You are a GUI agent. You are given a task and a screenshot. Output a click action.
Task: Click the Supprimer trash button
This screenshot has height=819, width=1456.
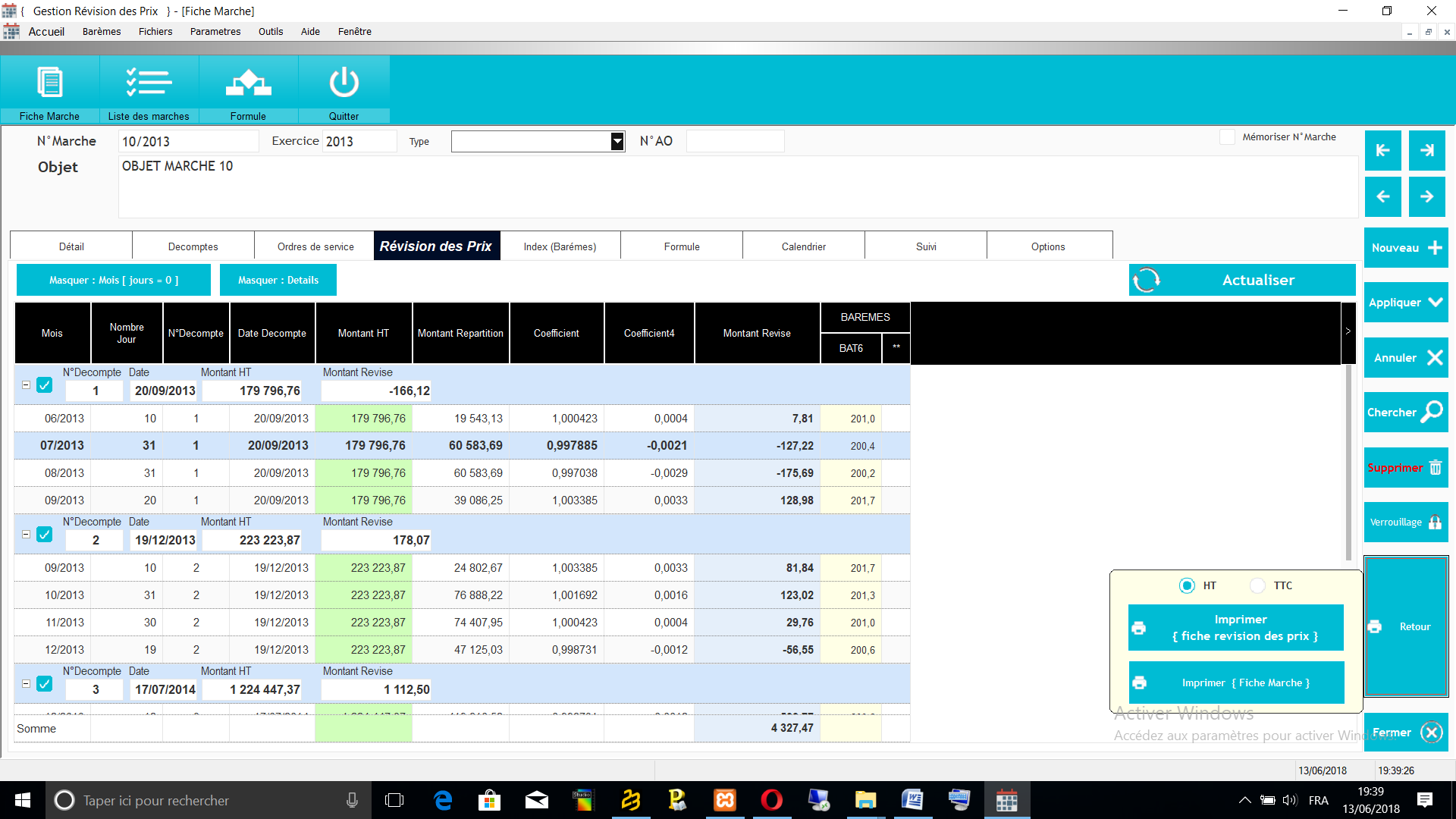click(x=1405, y=468)
